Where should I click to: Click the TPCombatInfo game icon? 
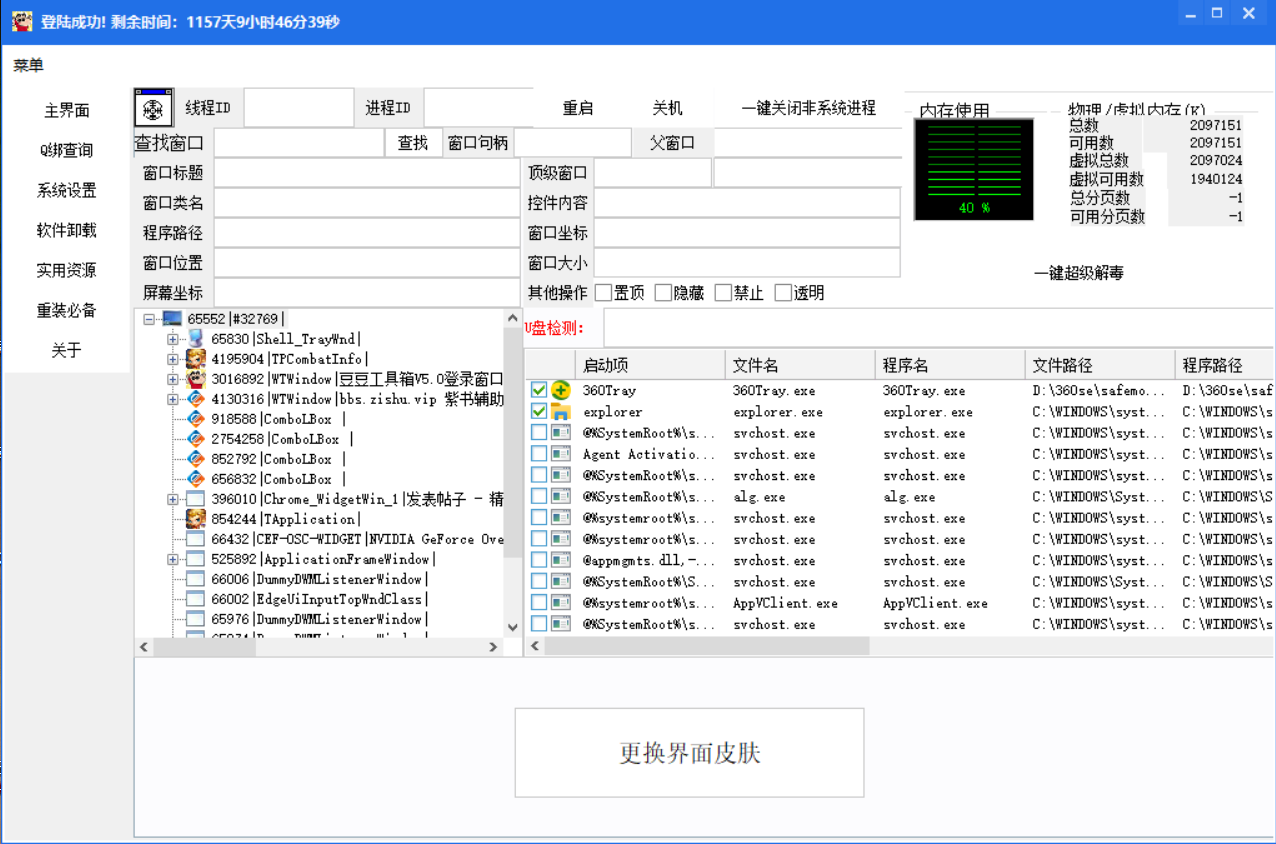(x=195, y=359)
